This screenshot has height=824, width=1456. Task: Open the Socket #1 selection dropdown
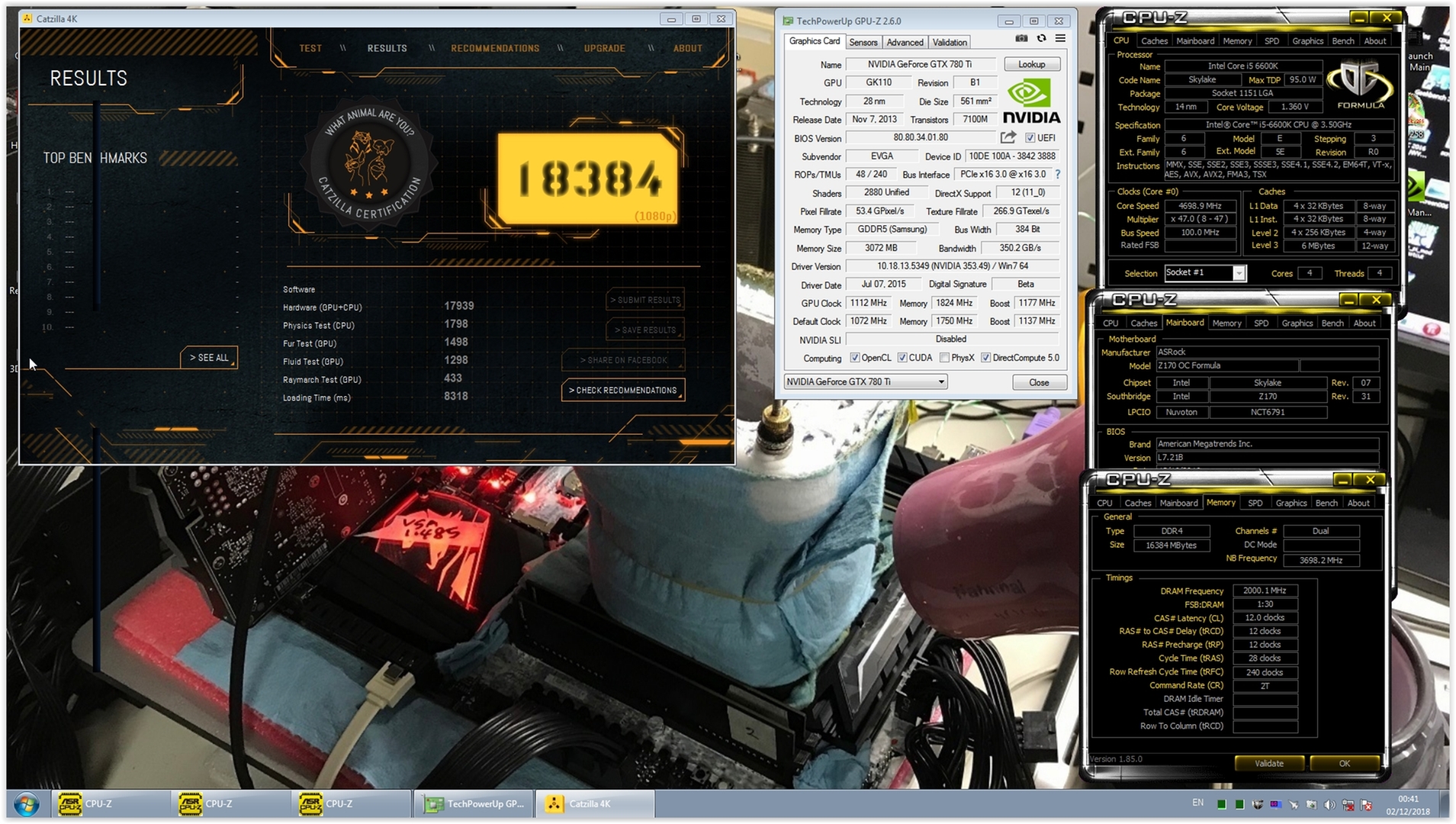[1205, 273]
